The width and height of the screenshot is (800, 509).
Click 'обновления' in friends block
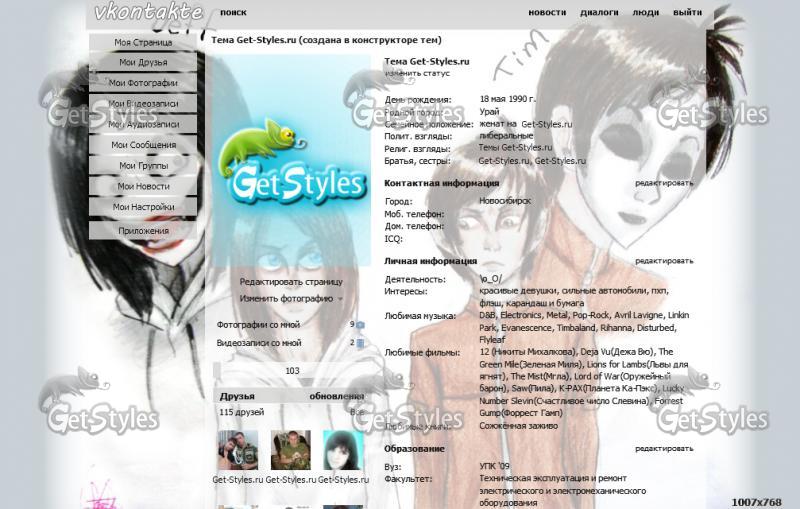[337, 396]
